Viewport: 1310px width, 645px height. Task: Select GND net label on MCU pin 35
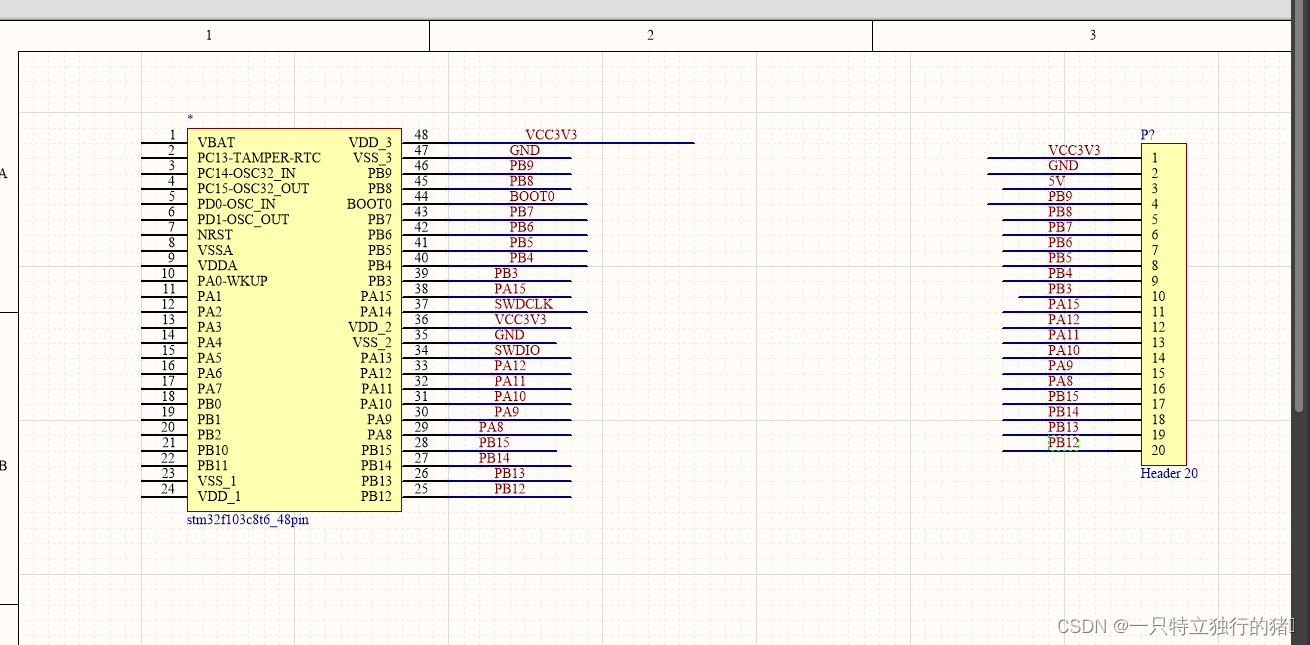[509, 335]
